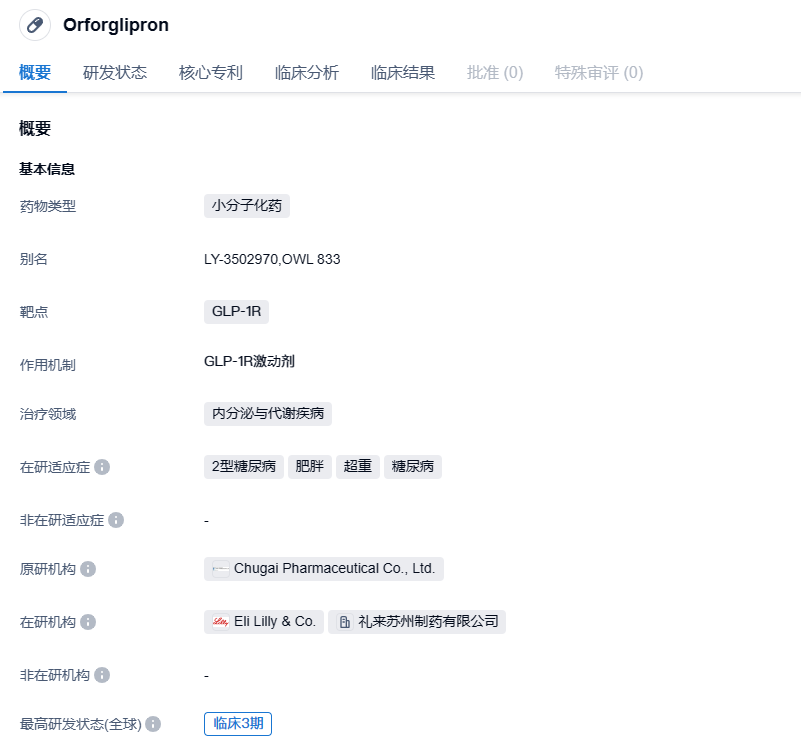This screenshot has height=756, width=801.
Task: Click the Eli Lilly logo icon
Action: 220,622
